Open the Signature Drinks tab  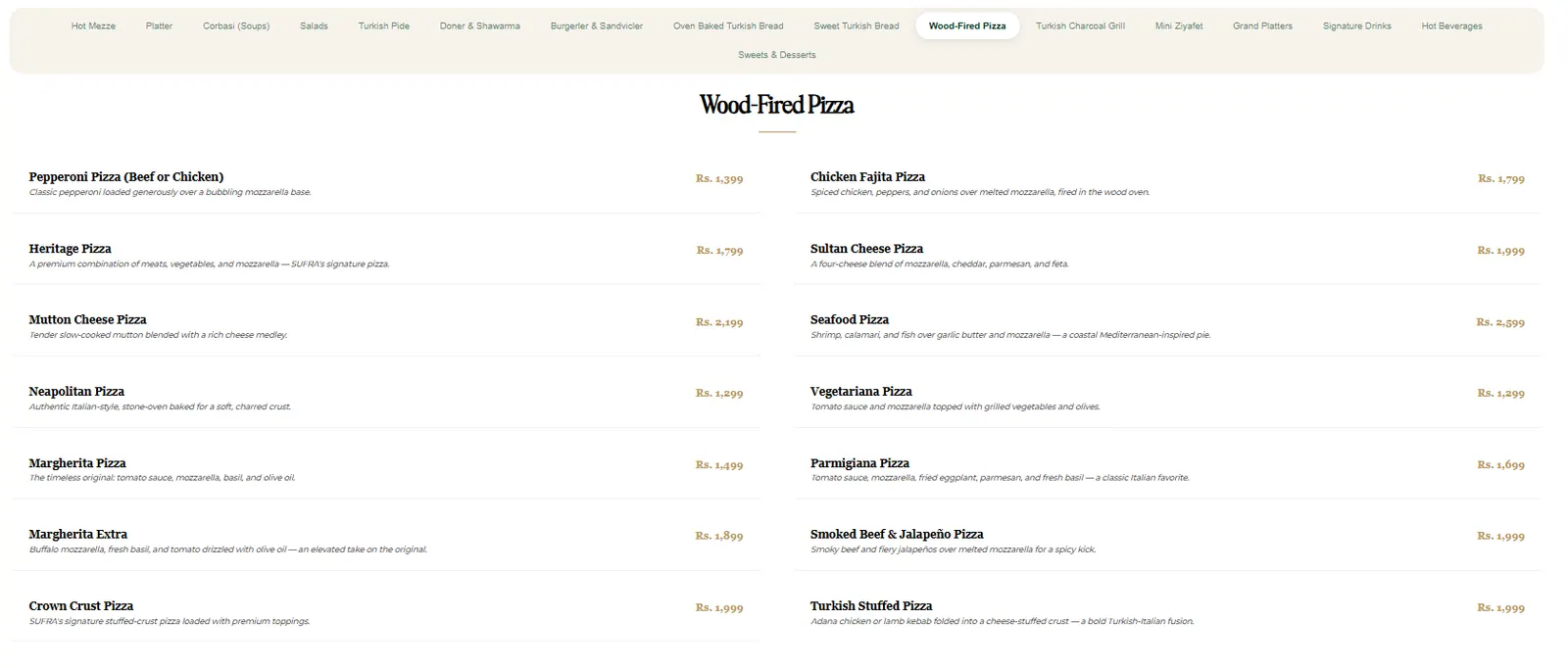coord(1356,26)
